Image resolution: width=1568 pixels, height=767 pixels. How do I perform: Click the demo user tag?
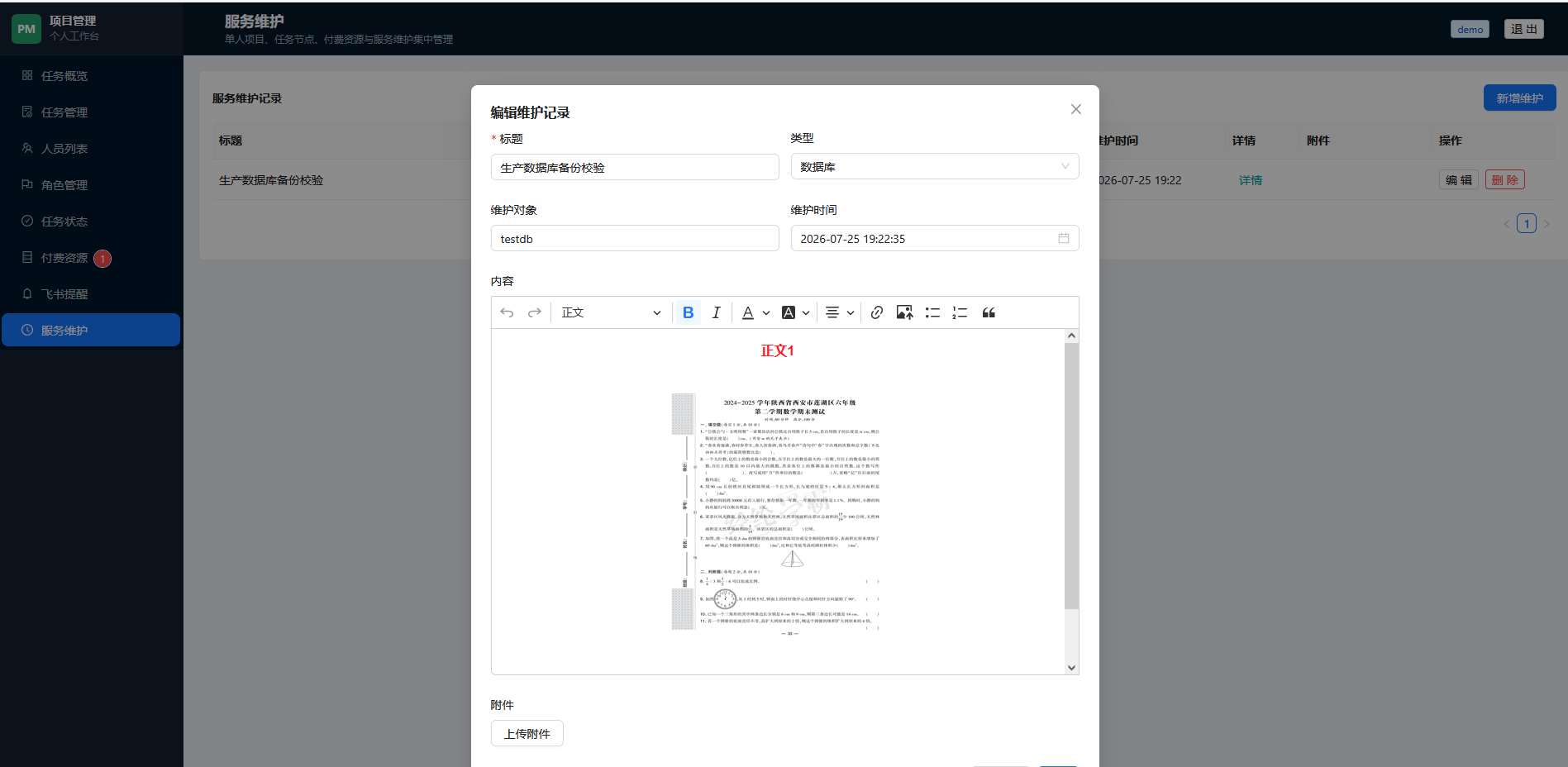(x=1470, y=29)
